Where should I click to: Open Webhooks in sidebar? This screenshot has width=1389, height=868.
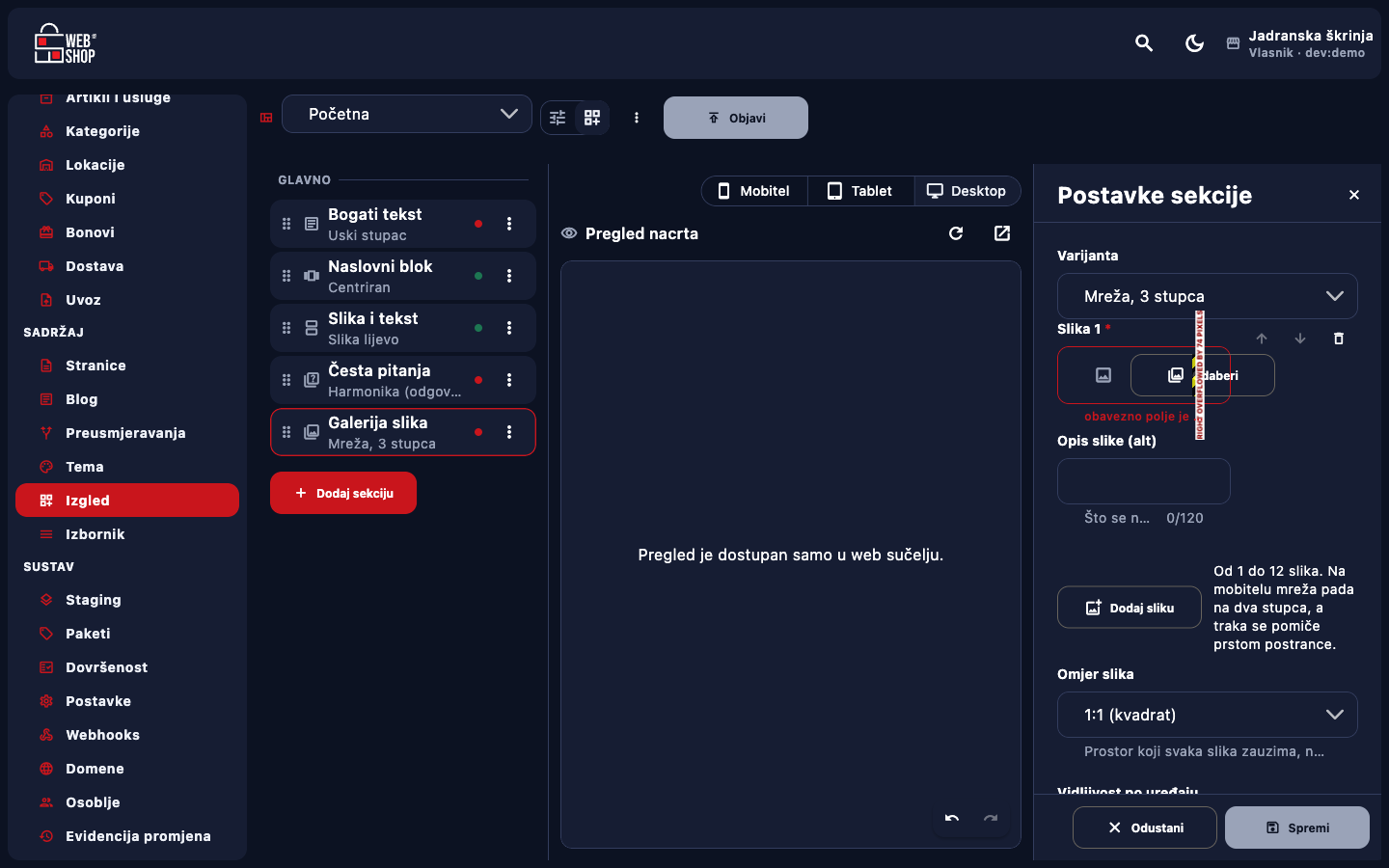click(x=127, y=735)
